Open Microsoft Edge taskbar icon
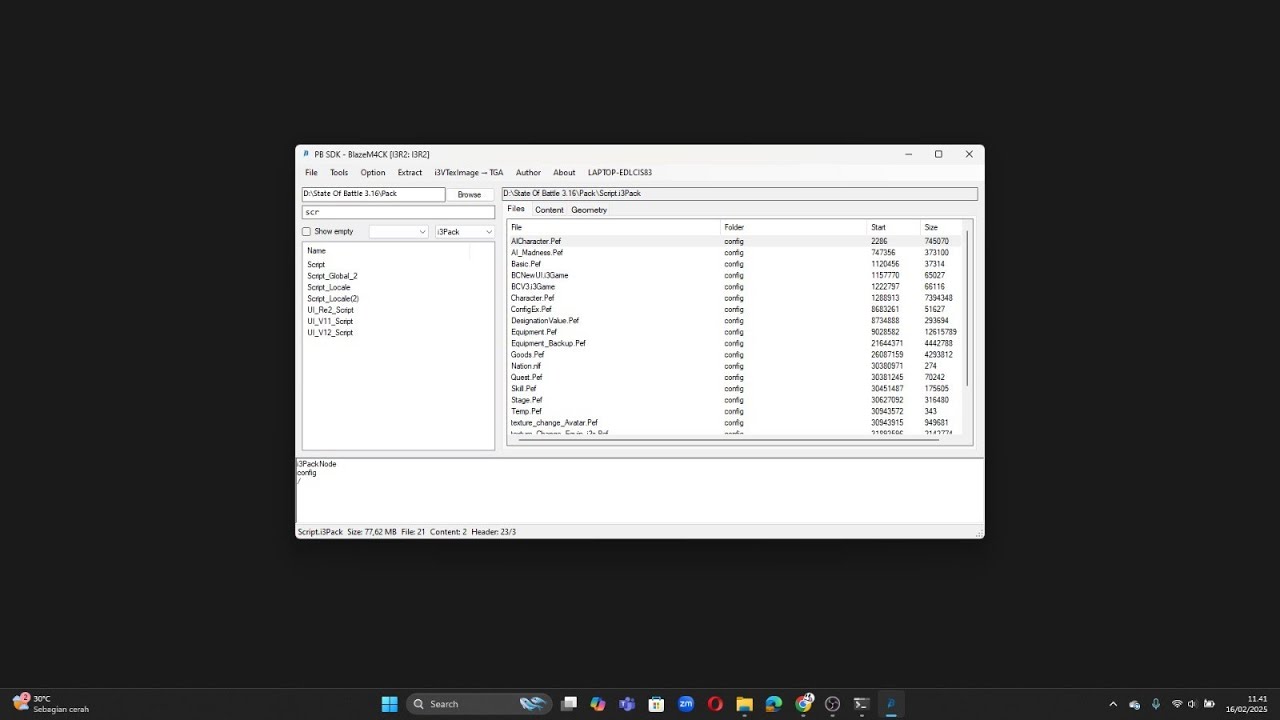Screen dimensions: 1280x720 tap(774, 704)
